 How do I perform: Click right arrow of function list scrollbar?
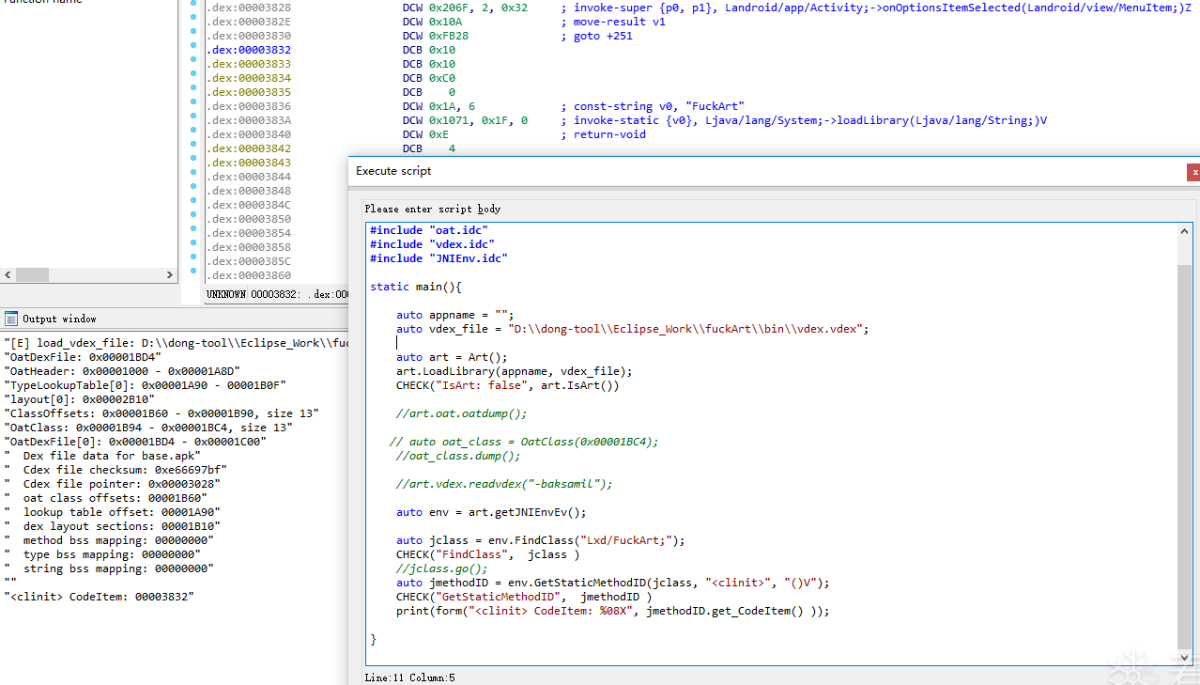point(169,275)
